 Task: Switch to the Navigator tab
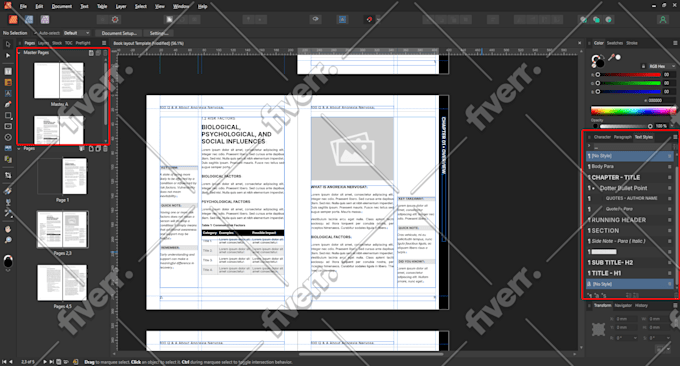coord(623,305)
